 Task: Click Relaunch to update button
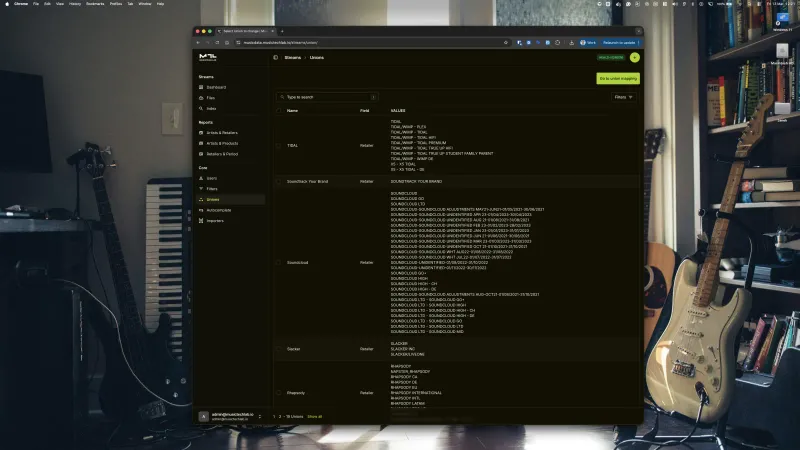pos(619,43)
